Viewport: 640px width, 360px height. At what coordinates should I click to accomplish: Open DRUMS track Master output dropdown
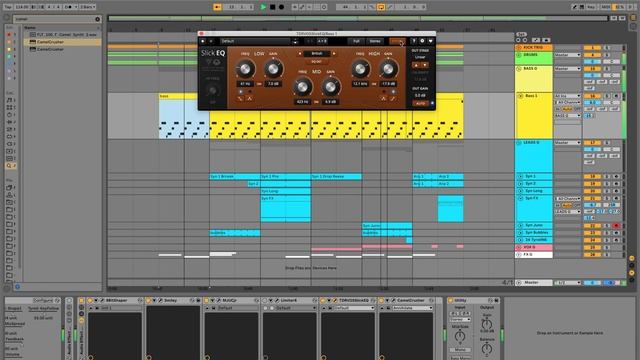[567, 55]
